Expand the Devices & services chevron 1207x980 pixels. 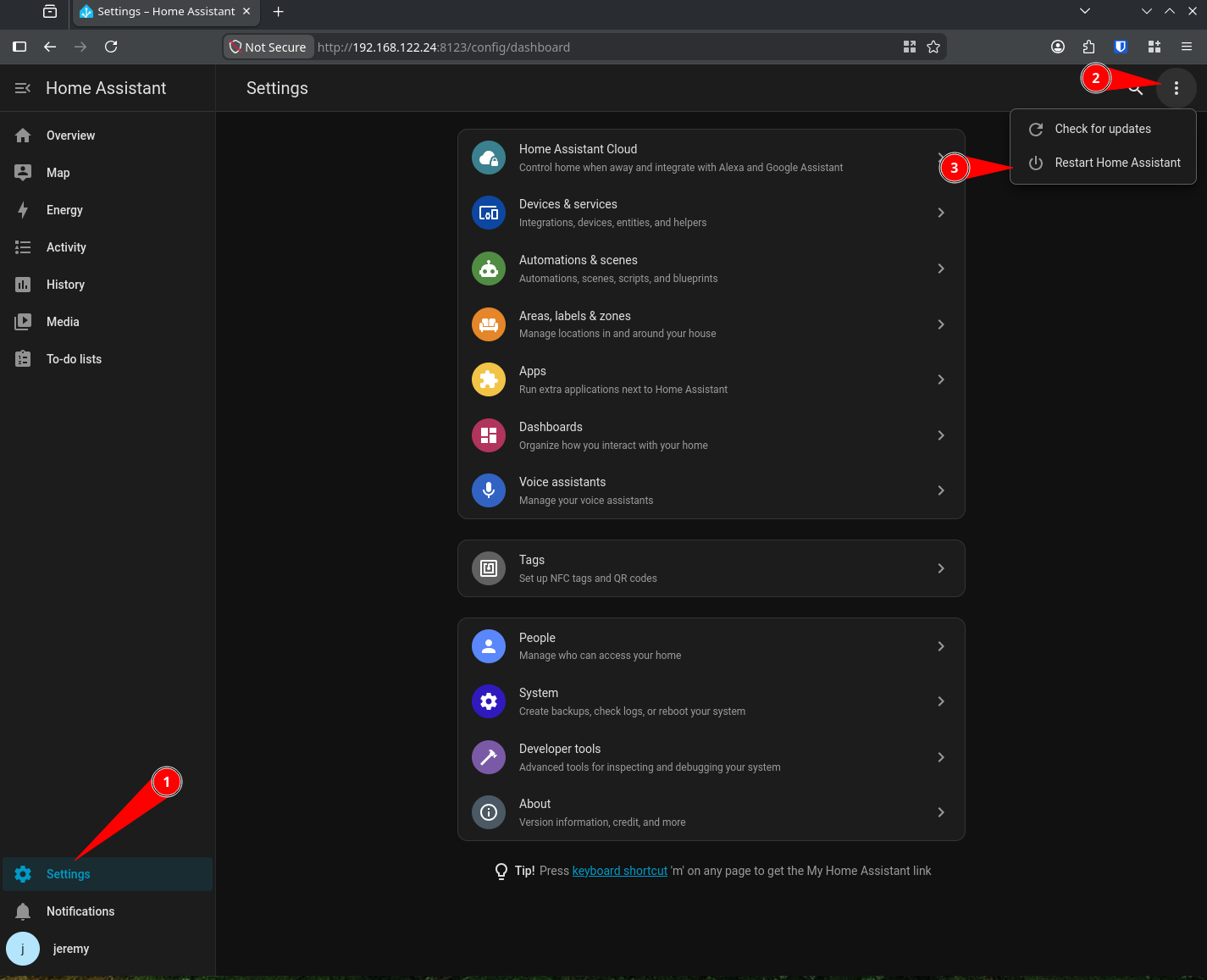[x=941, y=213]
